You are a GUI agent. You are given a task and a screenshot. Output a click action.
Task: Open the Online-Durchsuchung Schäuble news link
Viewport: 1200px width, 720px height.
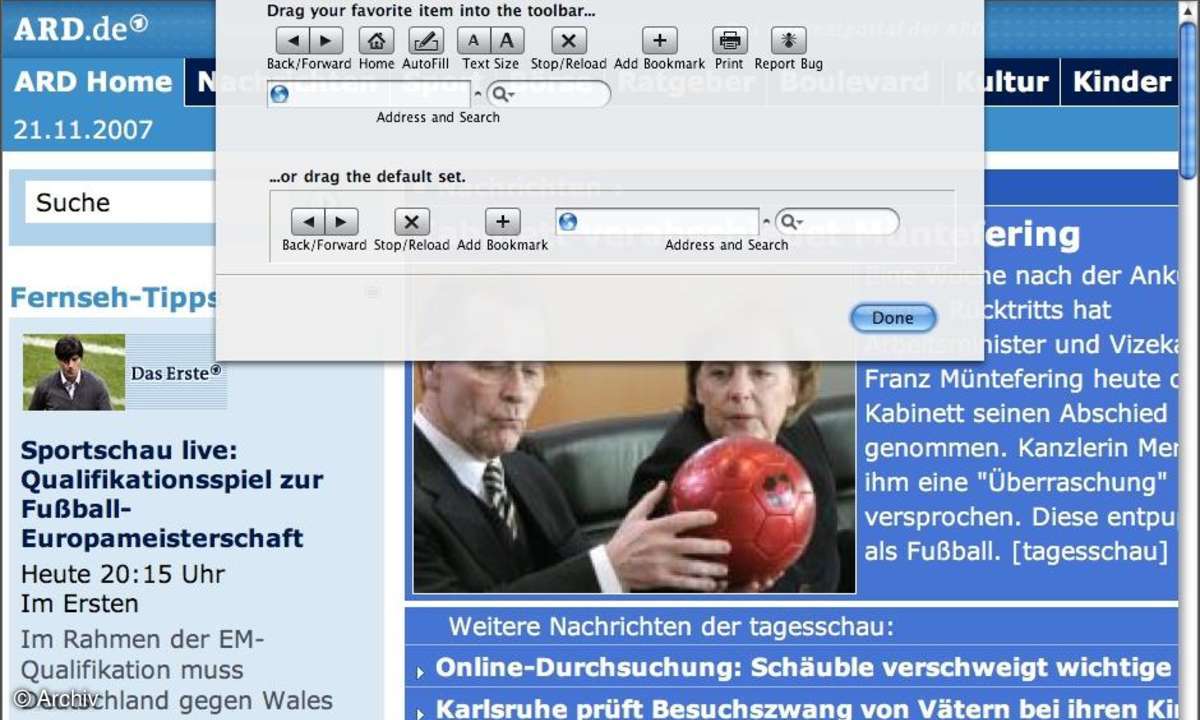[803, 668]
